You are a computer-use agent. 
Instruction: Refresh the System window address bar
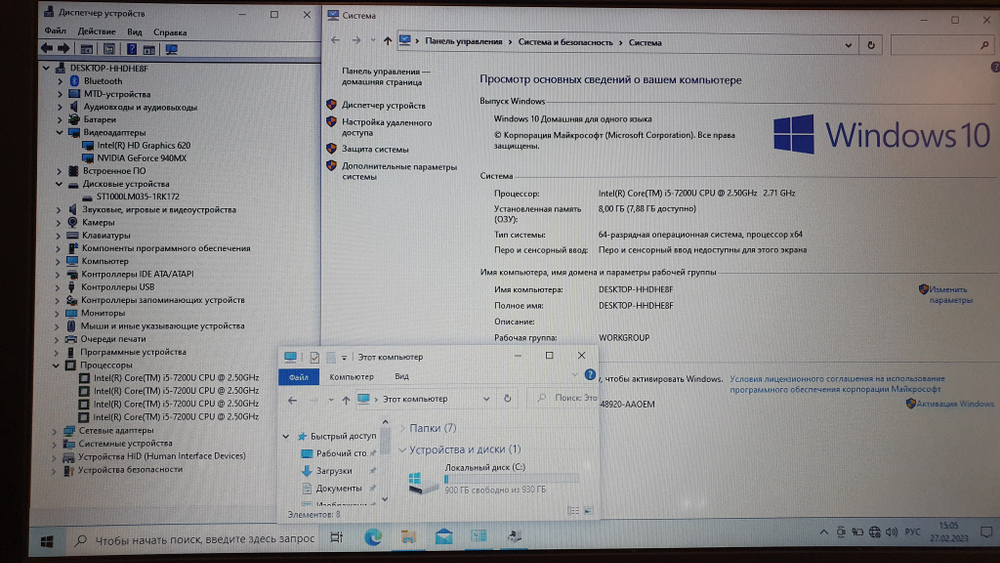(871, 45)
